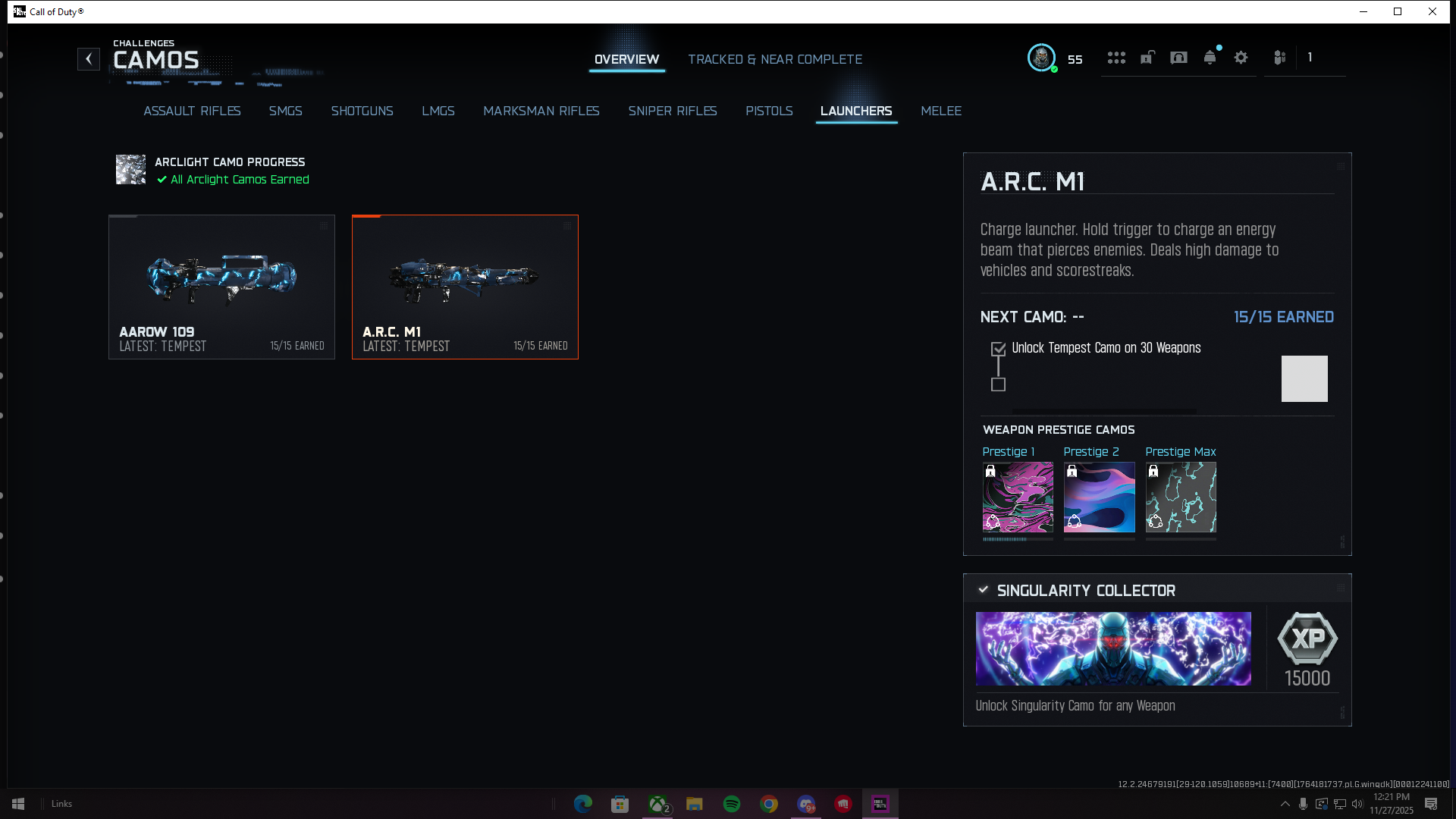Select the Melee category
Screen dimensions: 1456x819
(941, 111)
